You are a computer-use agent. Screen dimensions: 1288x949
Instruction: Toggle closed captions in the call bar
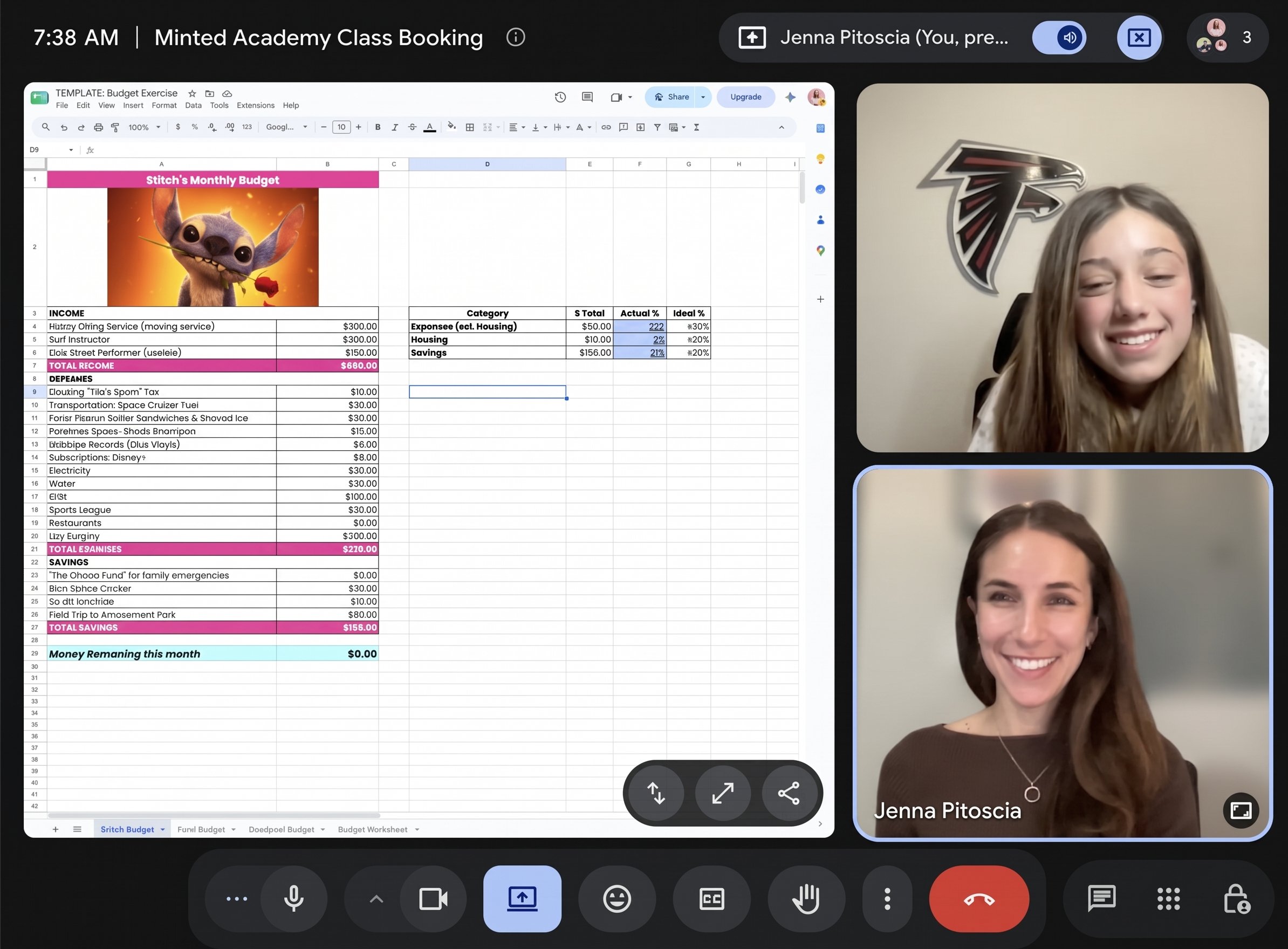pyautogui.click(x=712, y=899)
